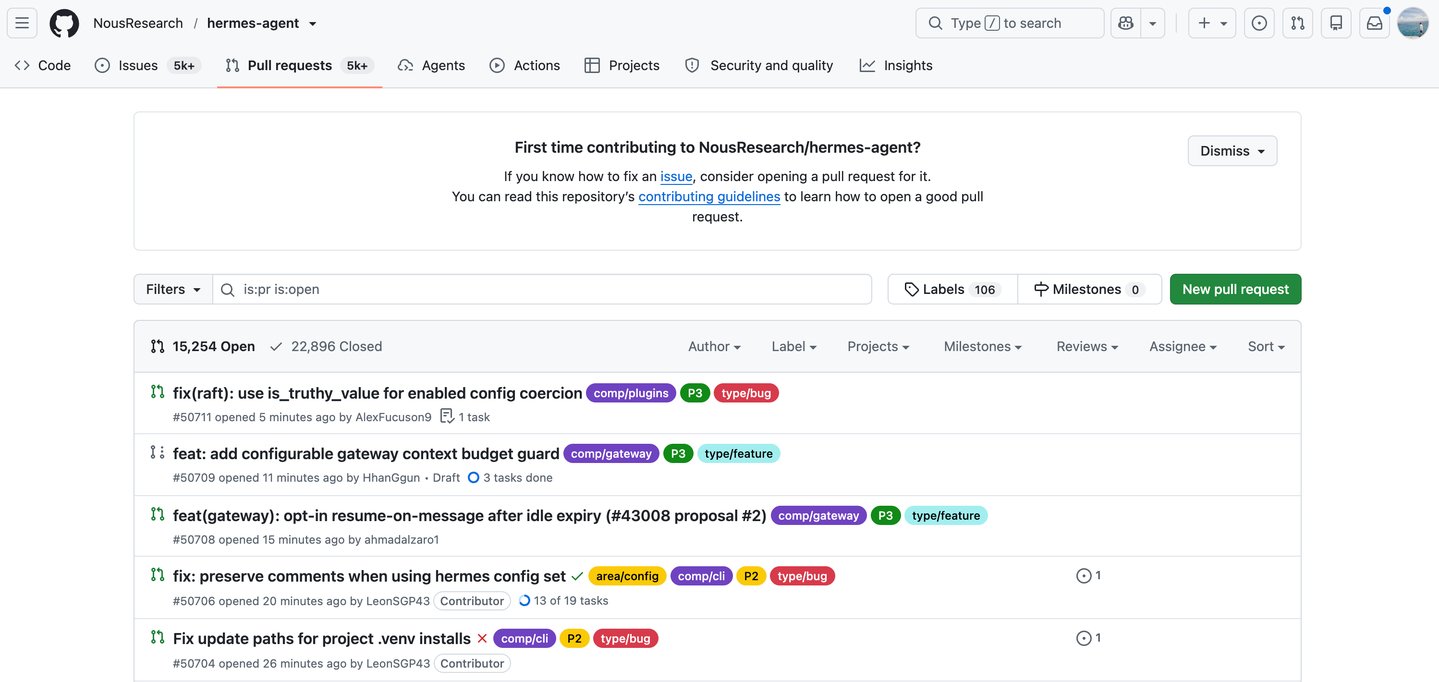This screenshot has height=682, width=1439.
Task: Click the P2 label on preserve comments PR
Action: [x=751, y=576]
